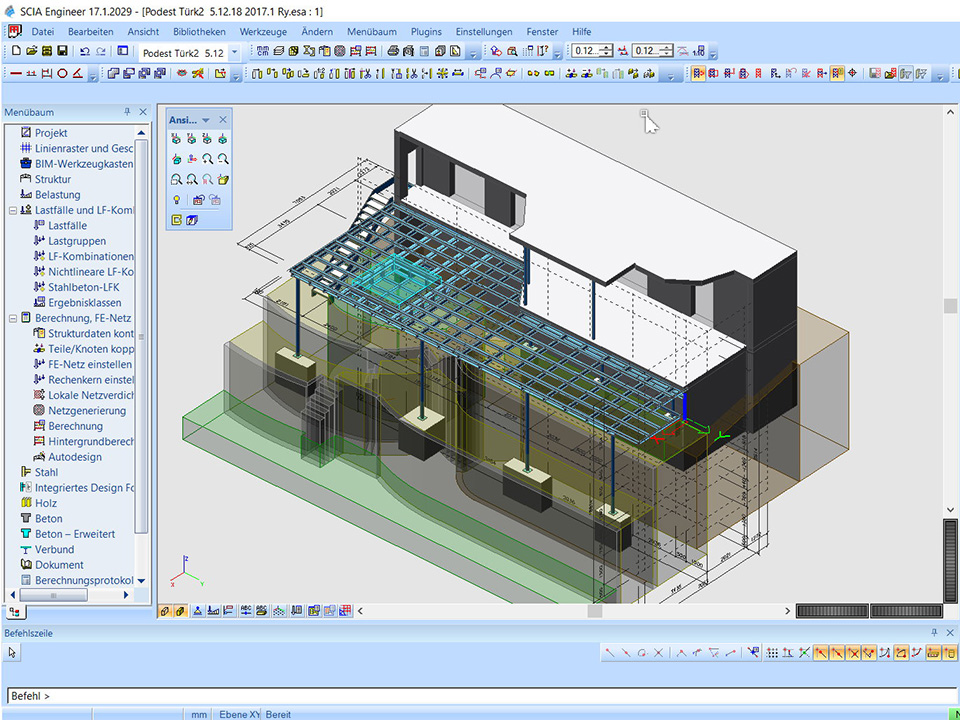Click the view in X direction icon
This screenshot has height=720, width=960.
pyautogui.click(x=176, y=140)
